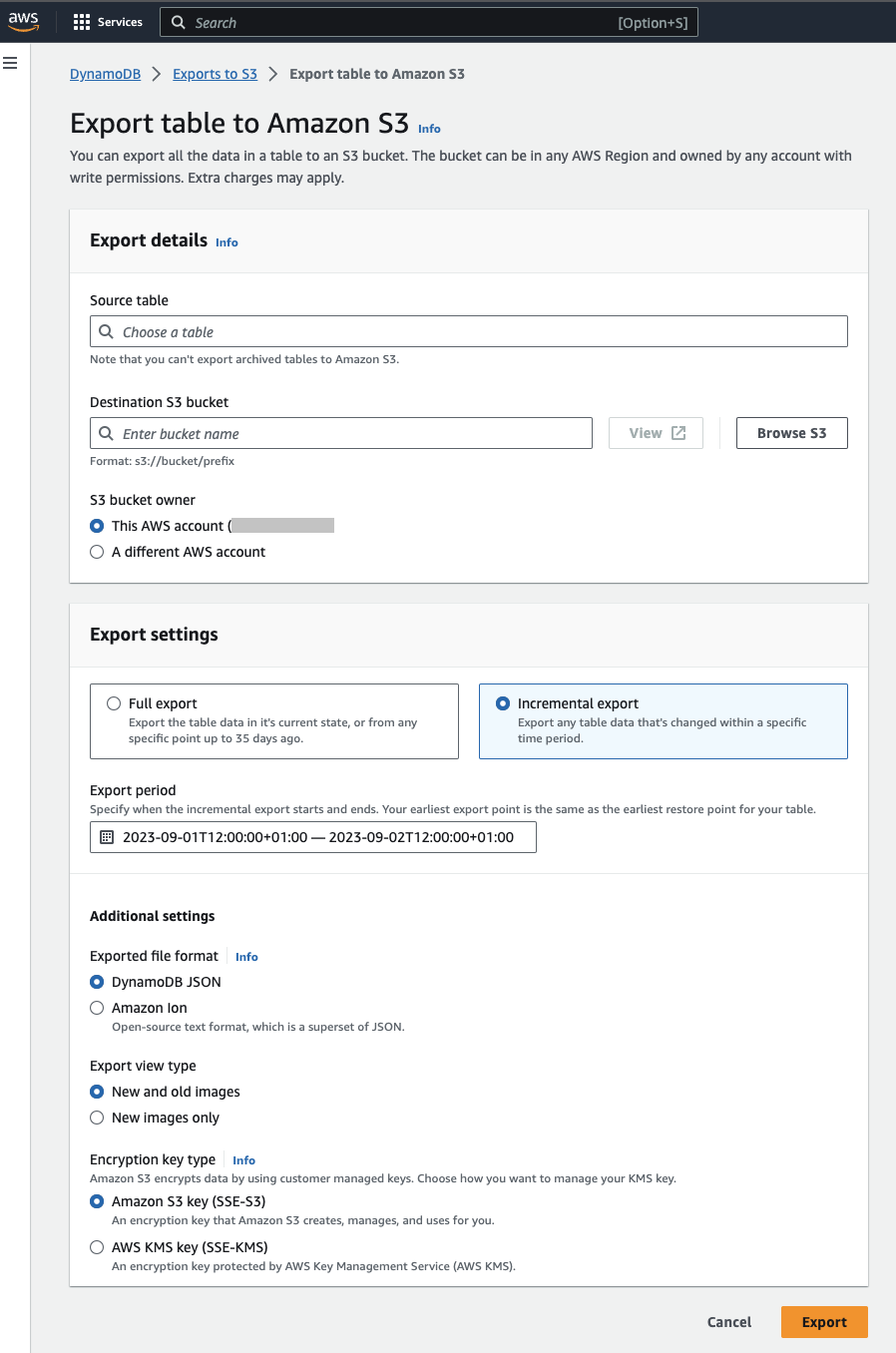Click the external-link View button

[656, 433]
